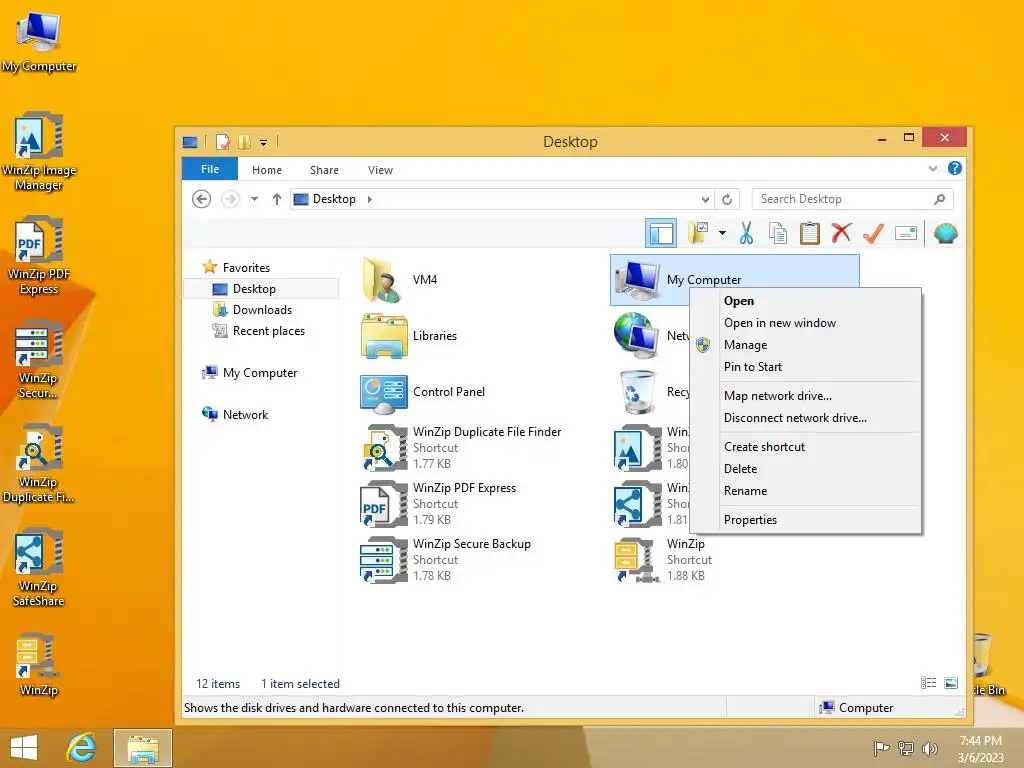Image resolution: width=1024 pixels, height=768 pixels.
Task: Choose Disconnect network drive...
Action: 795,418
